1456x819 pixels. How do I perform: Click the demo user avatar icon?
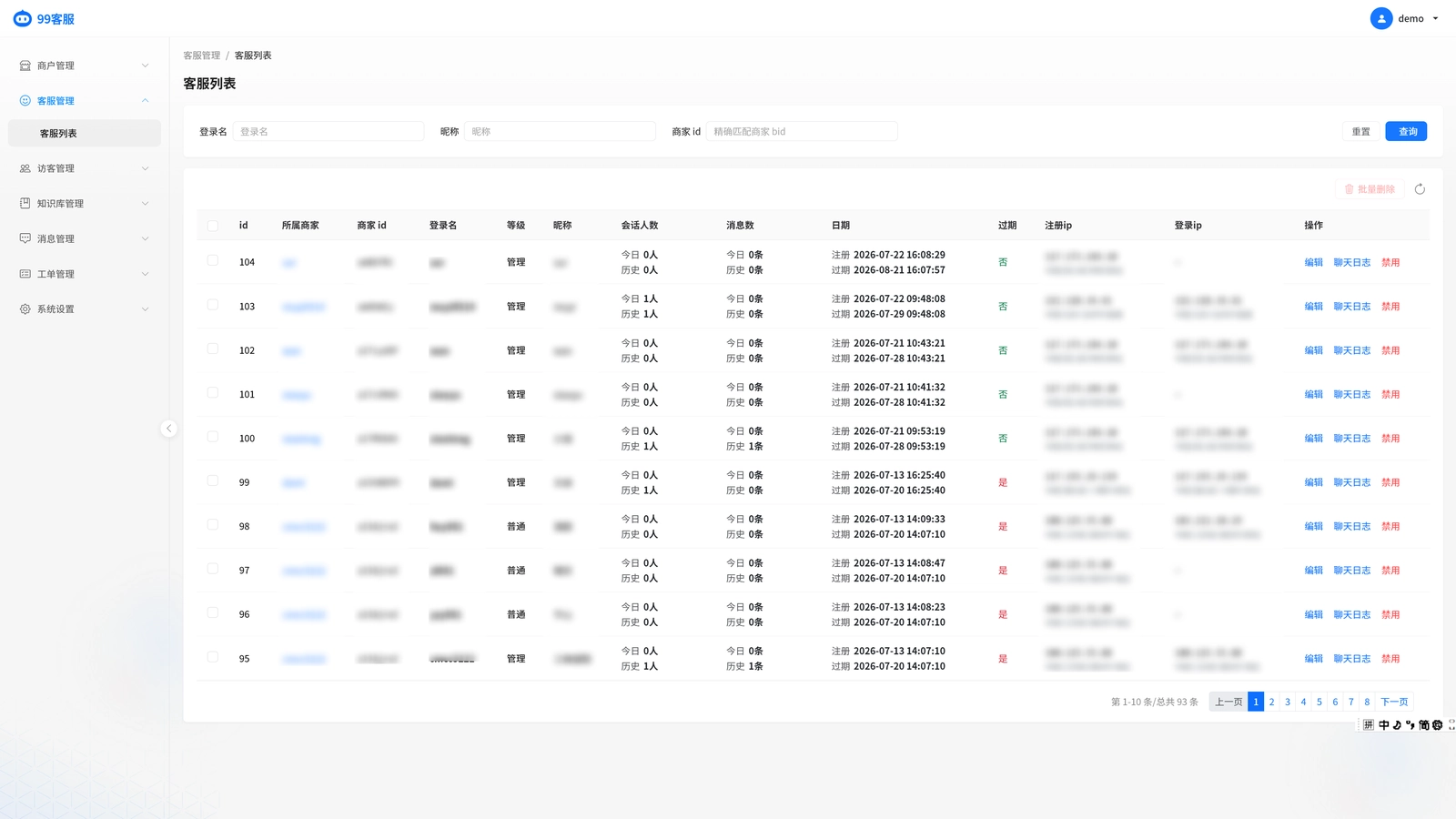(1380, 18)
